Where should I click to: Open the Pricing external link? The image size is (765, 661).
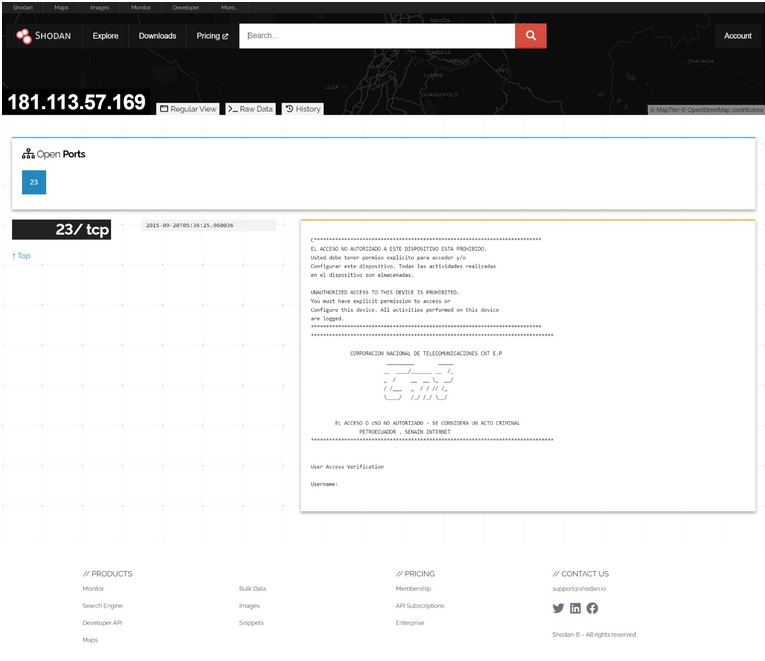(x=212, y=36)
